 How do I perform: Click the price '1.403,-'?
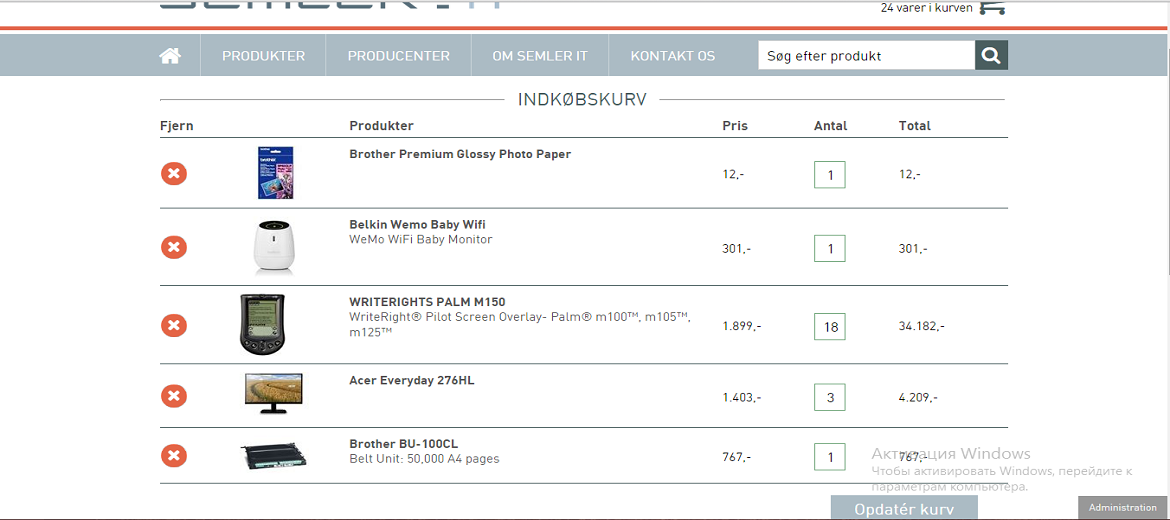pos(742,398)
